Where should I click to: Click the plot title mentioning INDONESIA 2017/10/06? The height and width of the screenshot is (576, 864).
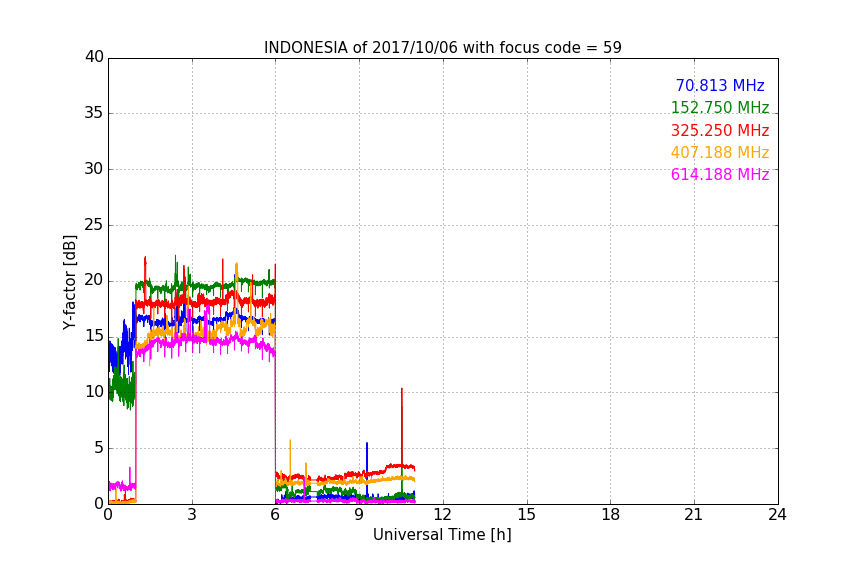click(442, 48)
